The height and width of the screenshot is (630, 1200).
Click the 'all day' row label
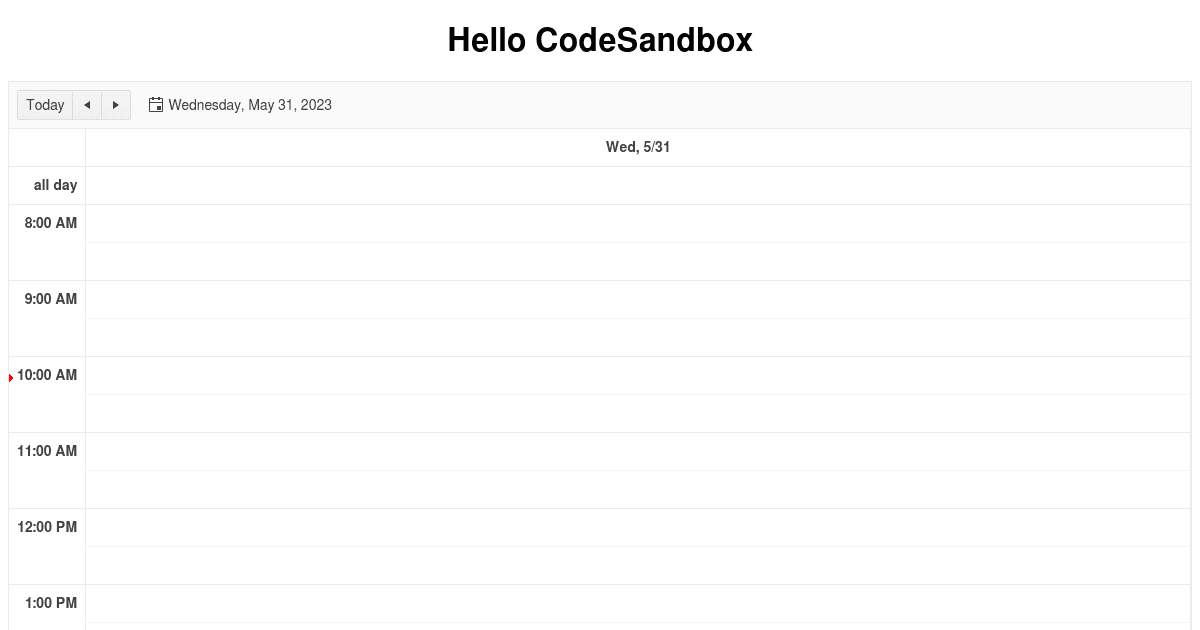pos(55,185)
